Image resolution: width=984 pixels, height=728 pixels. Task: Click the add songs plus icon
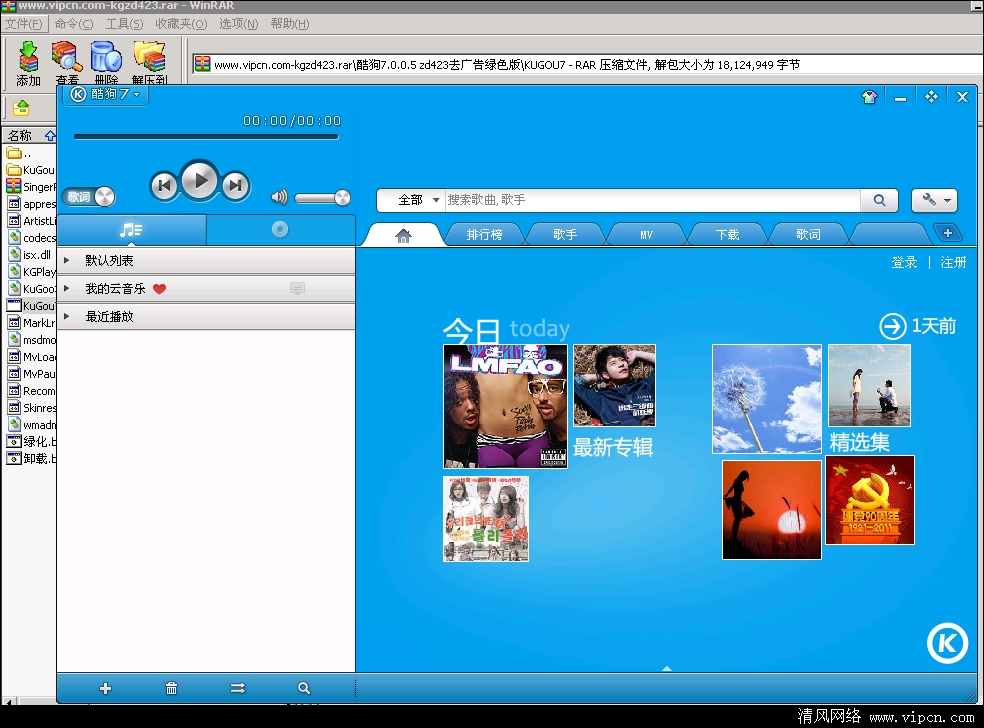[x=105, y=688]
